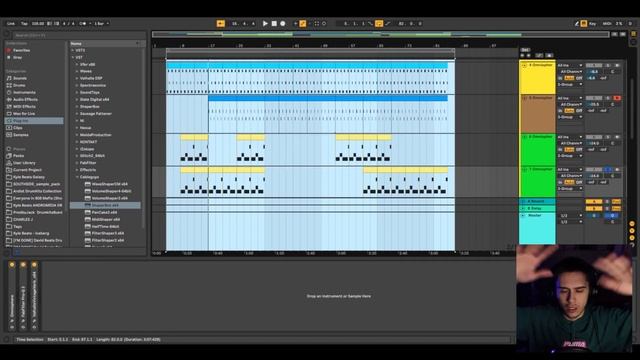Select the cyan Master track header
Viewport: 640px width, 360px height.
537,228
